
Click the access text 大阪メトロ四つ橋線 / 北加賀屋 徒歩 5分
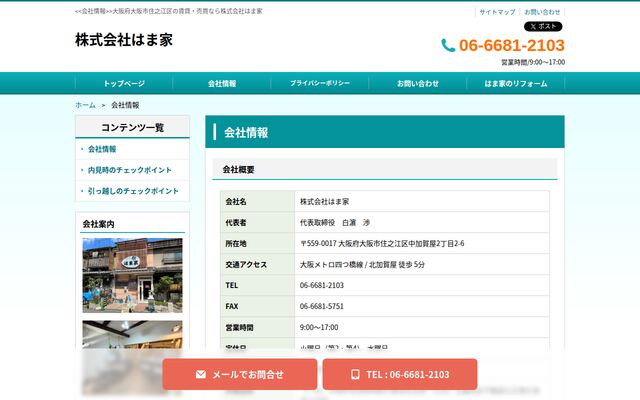point(362,264)
